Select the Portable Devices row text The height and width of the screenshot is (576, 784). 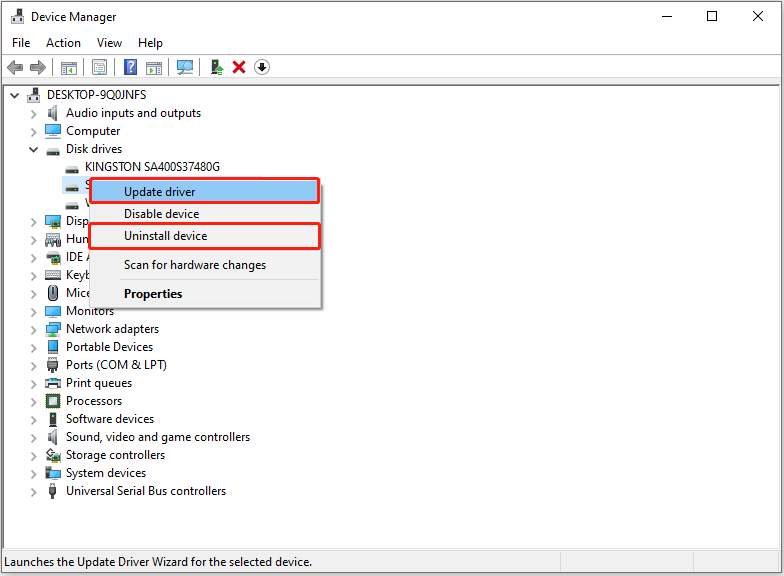pos(110,347)
